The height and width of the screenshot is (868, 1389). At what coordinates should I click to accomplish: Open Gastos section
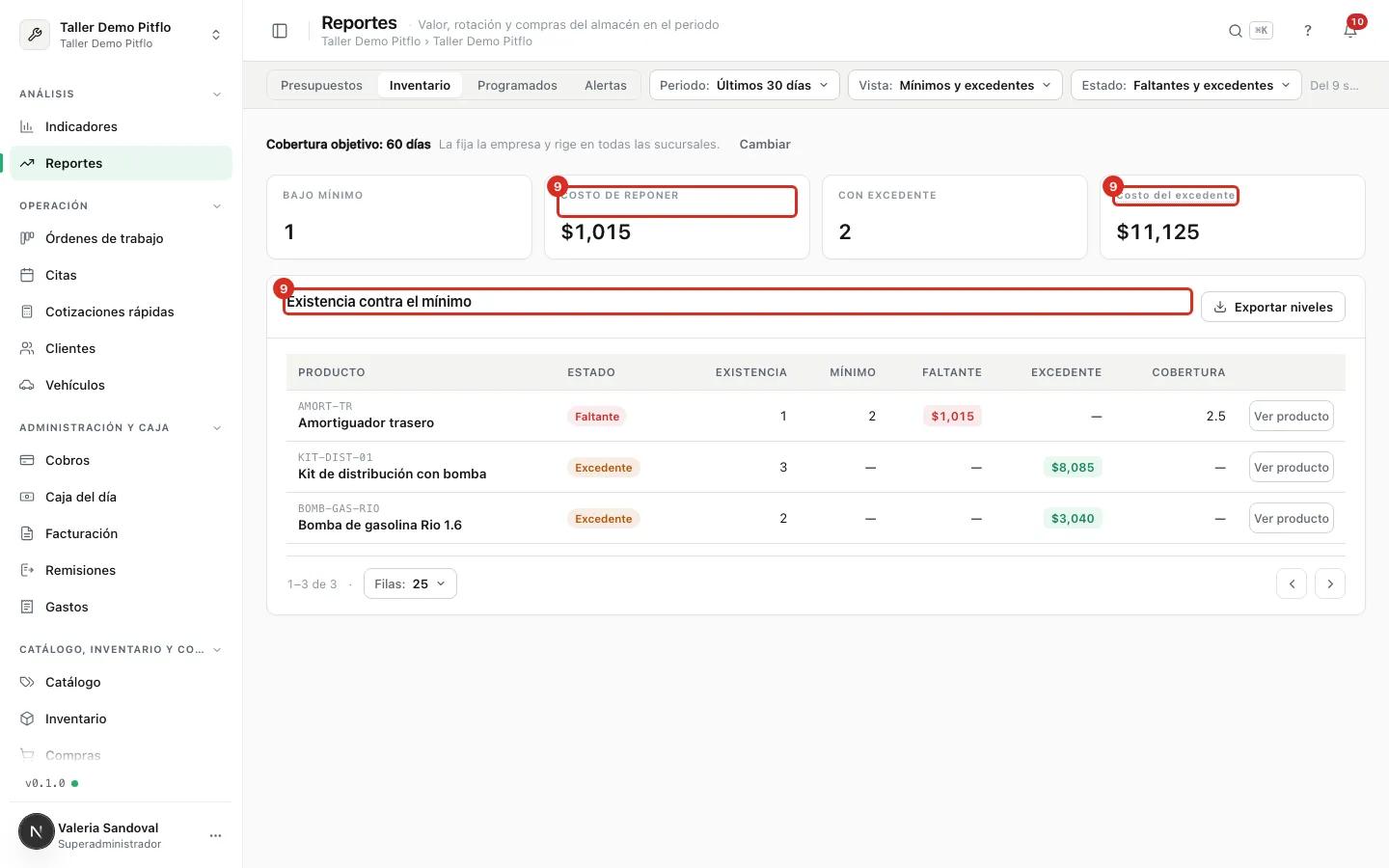pos(121,607)
